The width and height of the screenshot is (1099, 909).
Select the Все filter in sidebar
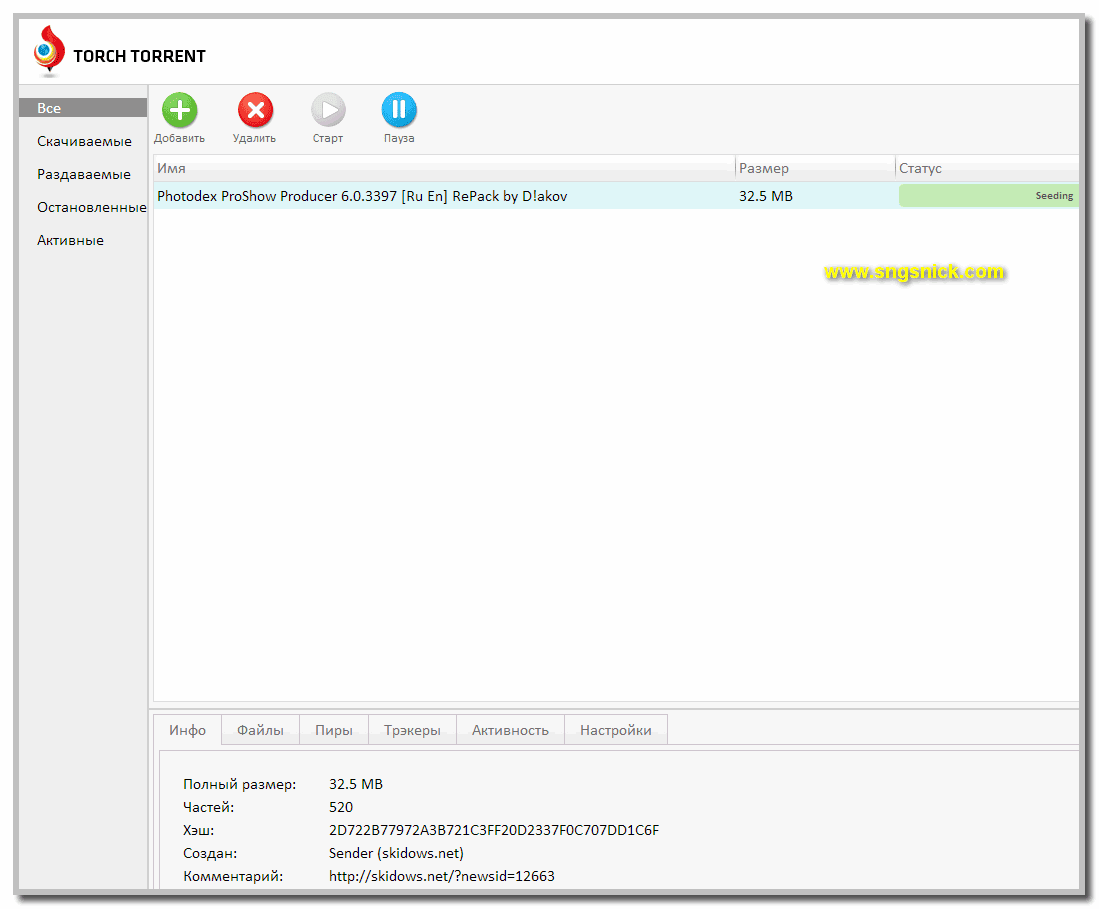[x=83, y=108]
